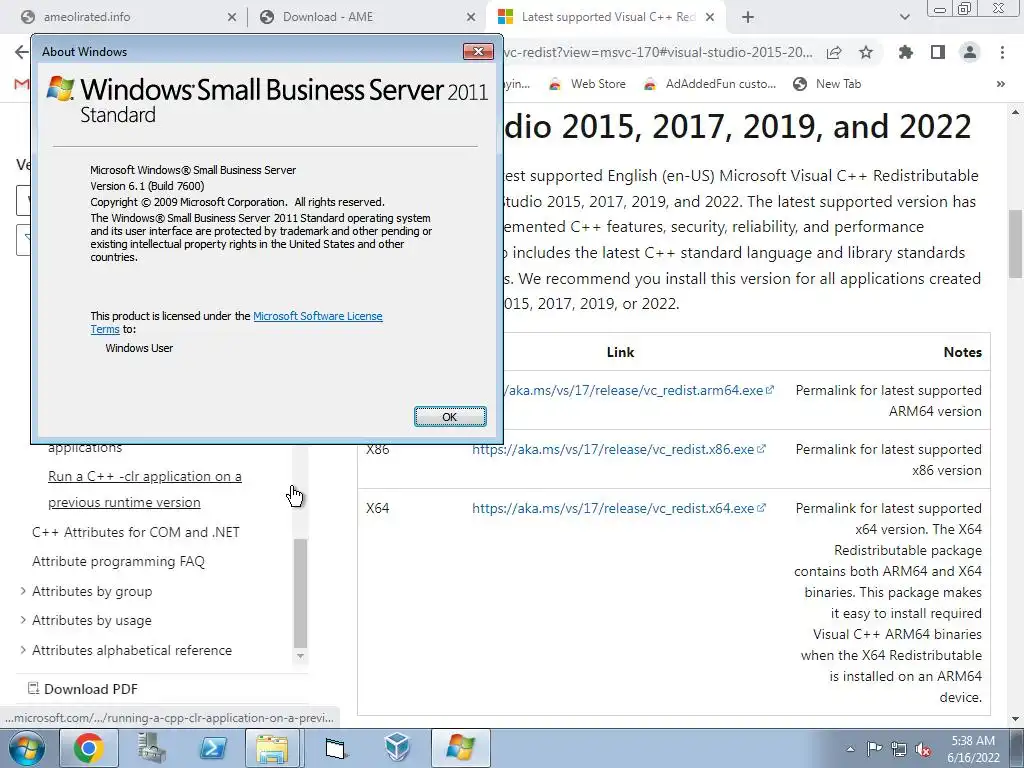Open Server Manager from the taskbar
Image resolution: width=1024 pixels, height=768 pixels.
[x=152, y=748]
